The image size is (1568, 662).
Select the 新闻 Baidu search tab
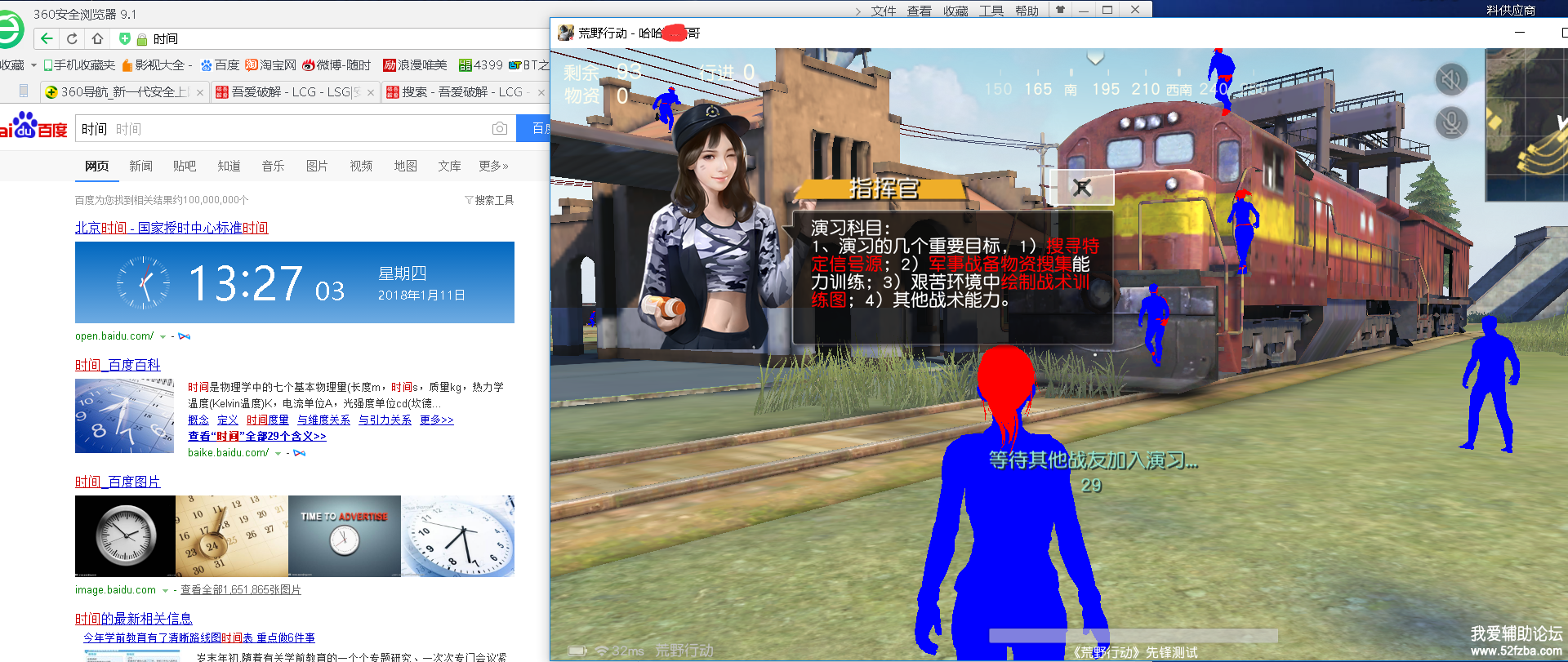(140, 166)
